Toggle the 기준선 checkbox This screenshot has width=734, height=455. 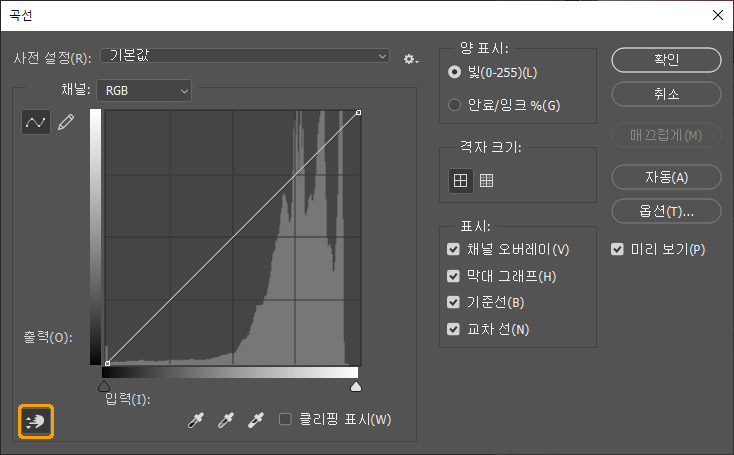click(x=453, y=302)
